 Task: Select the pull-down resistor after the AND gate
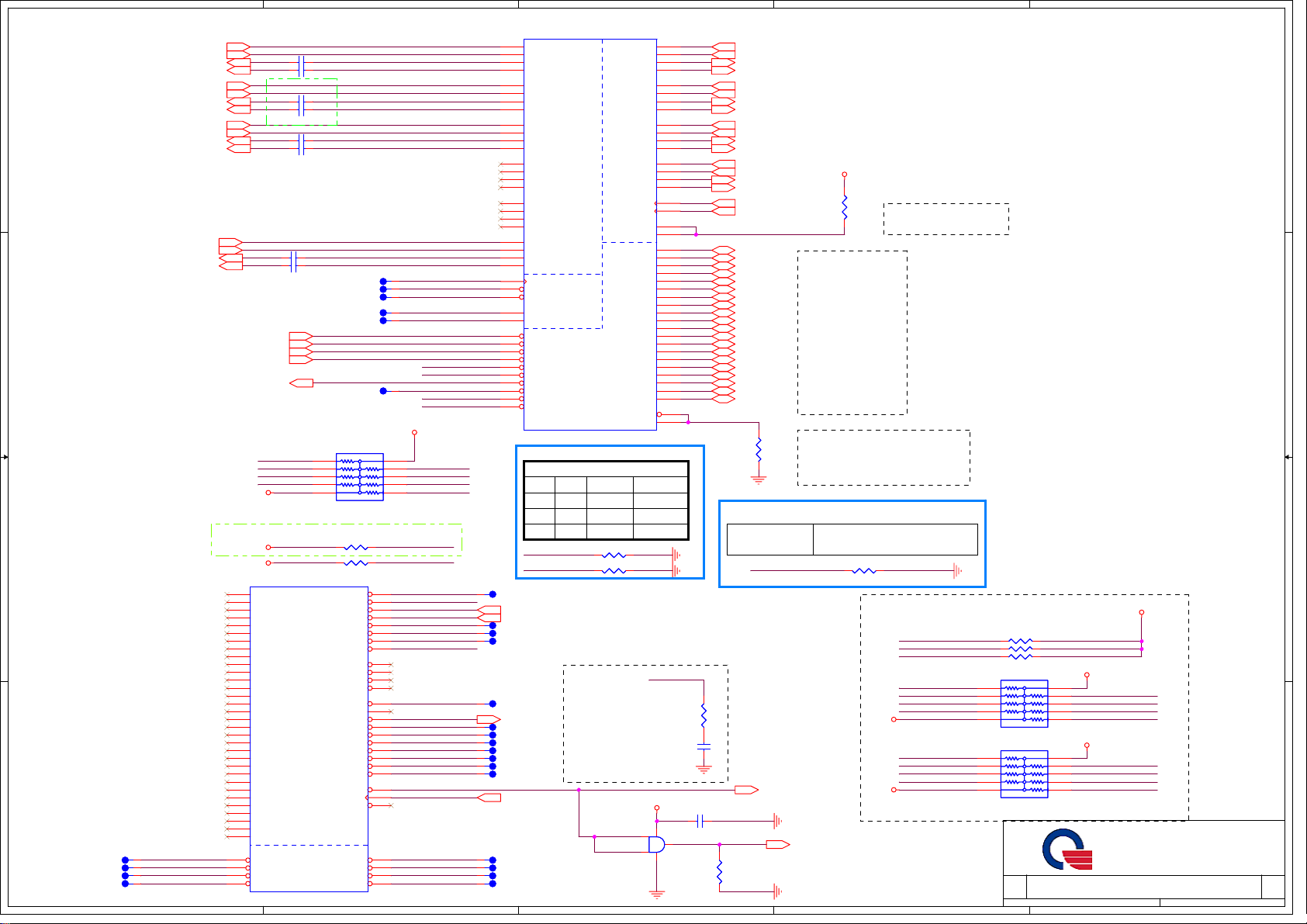pyautogui.click(x=720, y=872)
